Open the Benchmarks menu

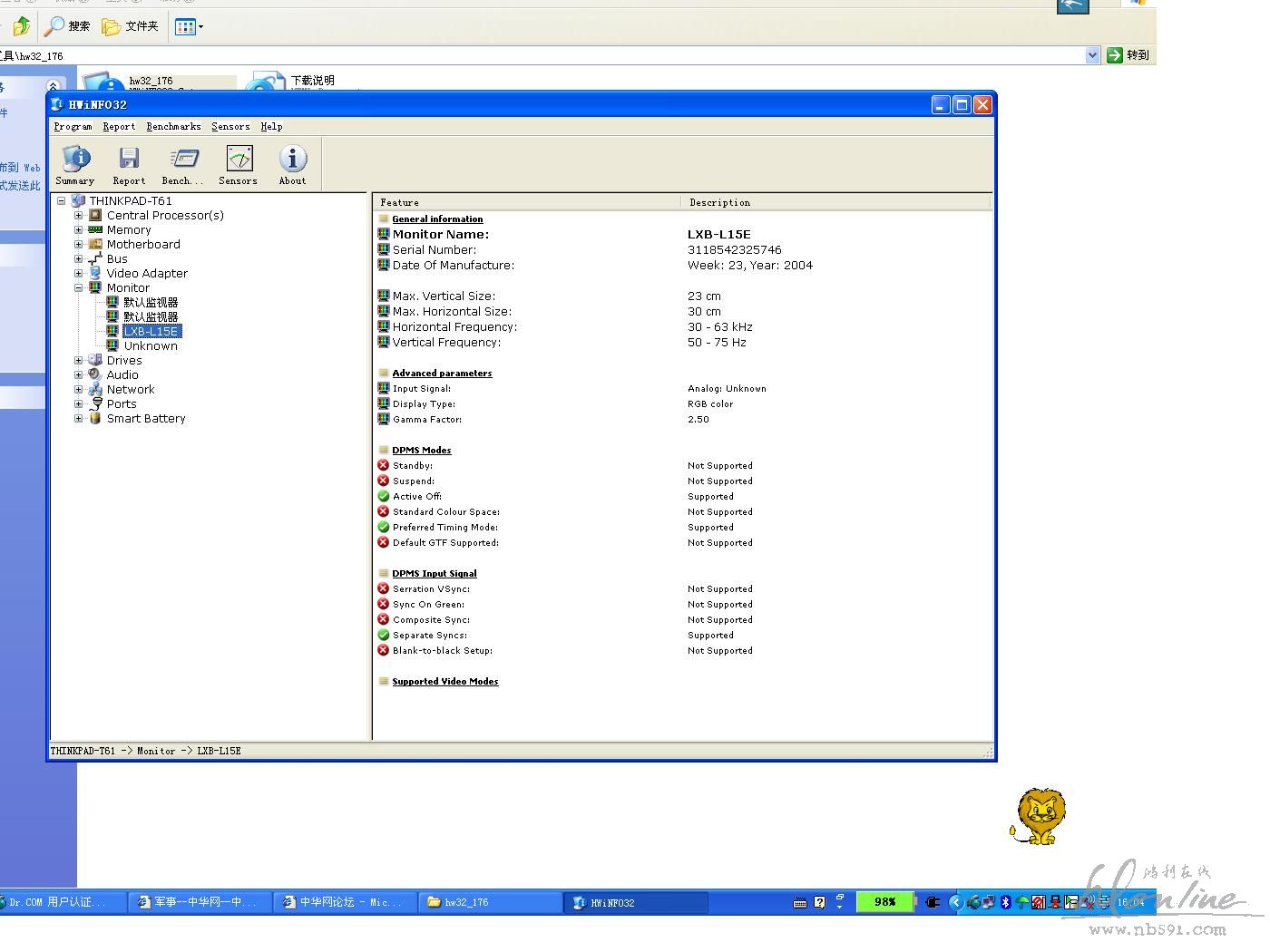click(173, 127)
